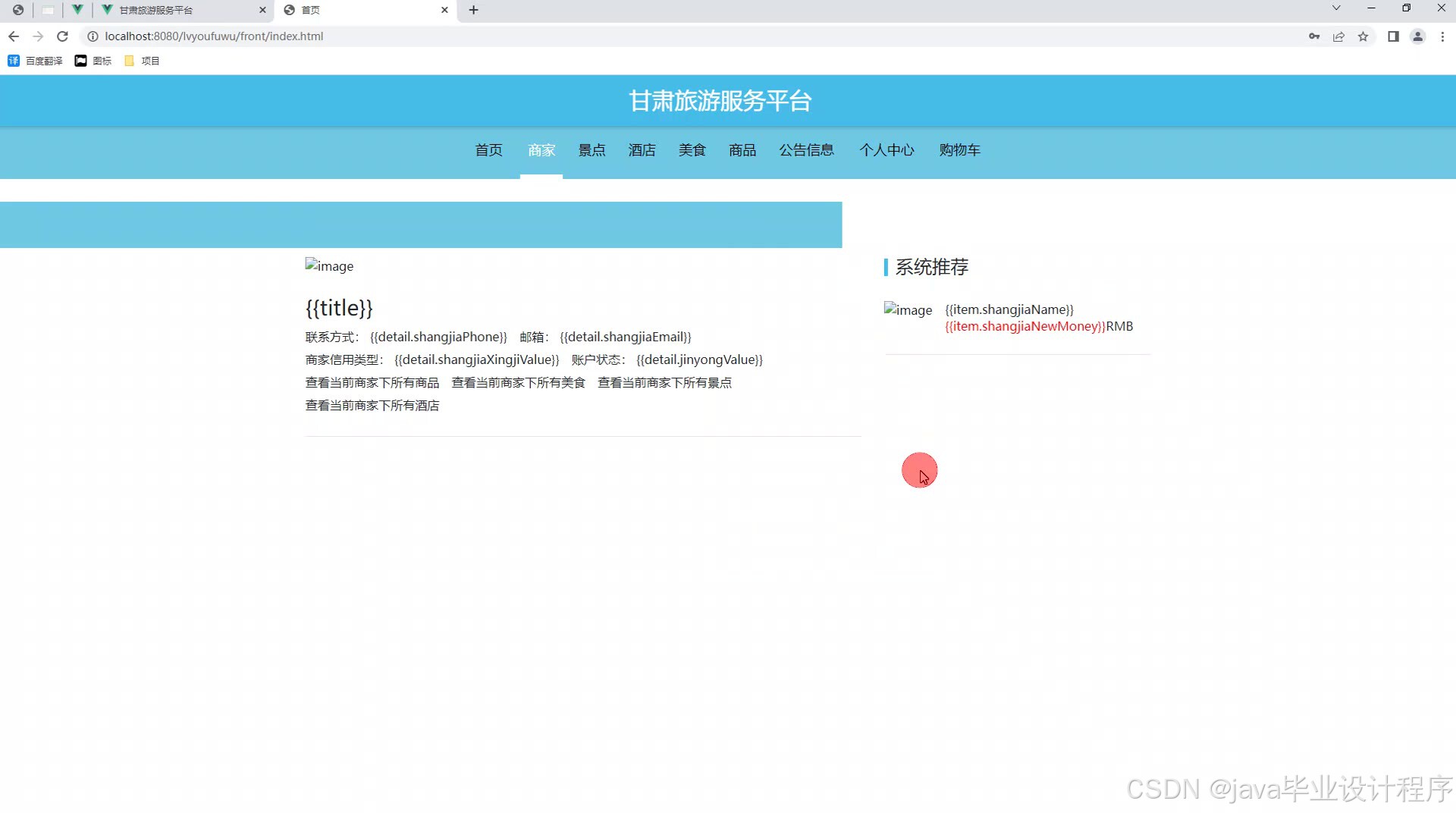Click the {{detail.shangjiaEmail}} value

coord(626,337)
